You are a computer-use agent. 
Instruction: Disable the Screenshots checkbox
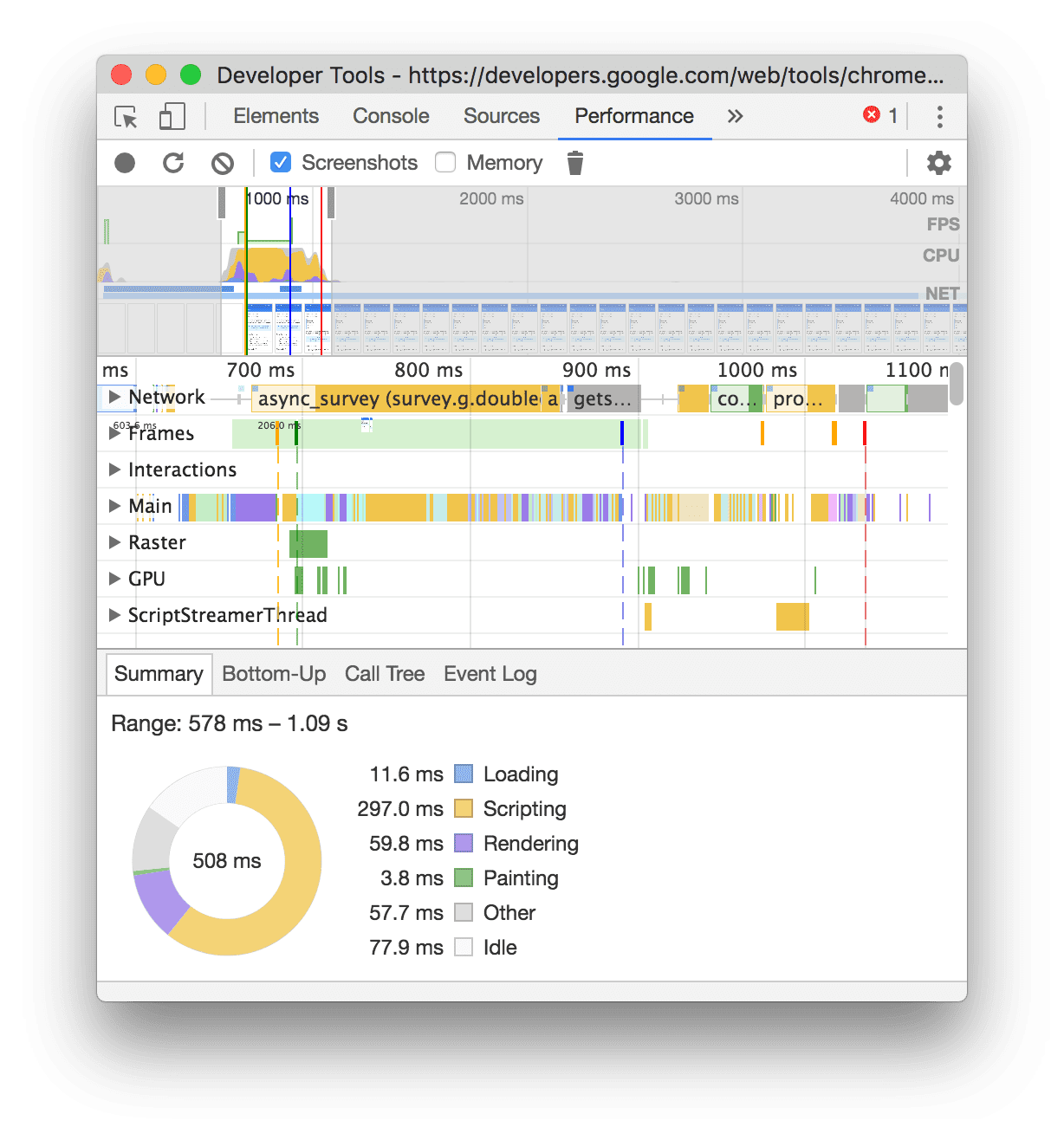(280, 162)
